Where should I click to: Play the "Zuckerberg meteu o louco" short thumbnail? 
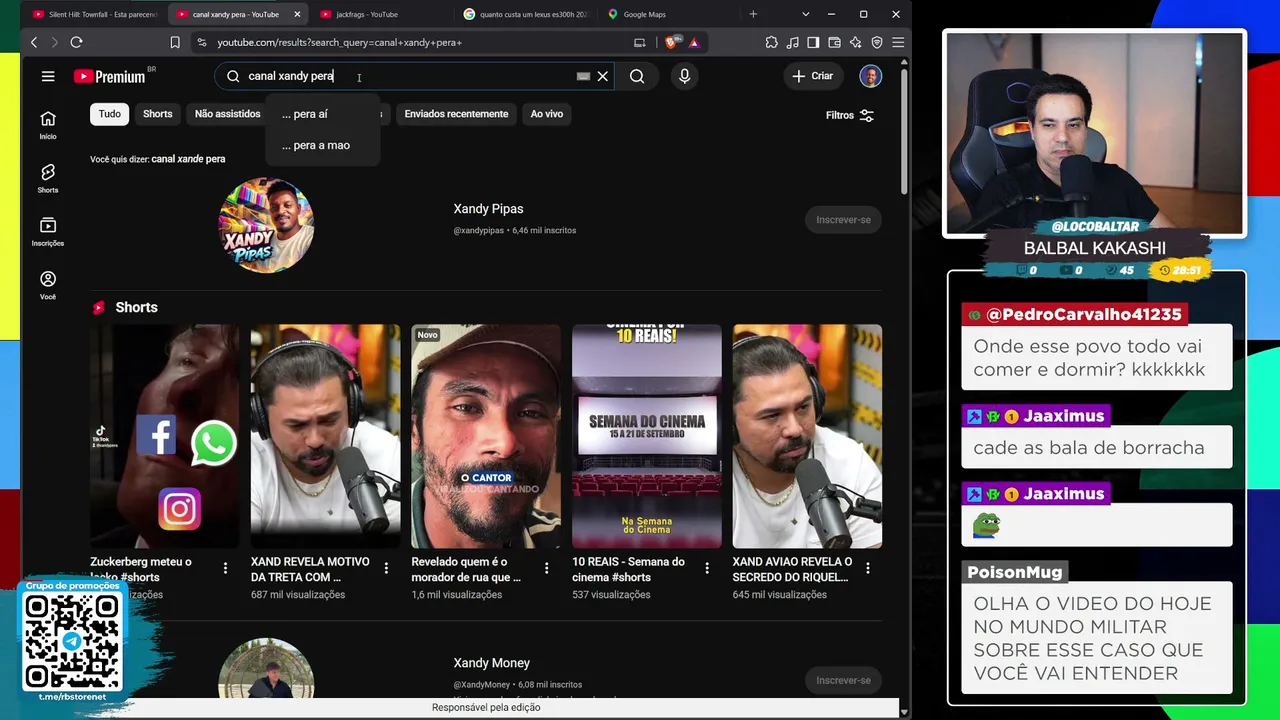[x=165, y=436]
